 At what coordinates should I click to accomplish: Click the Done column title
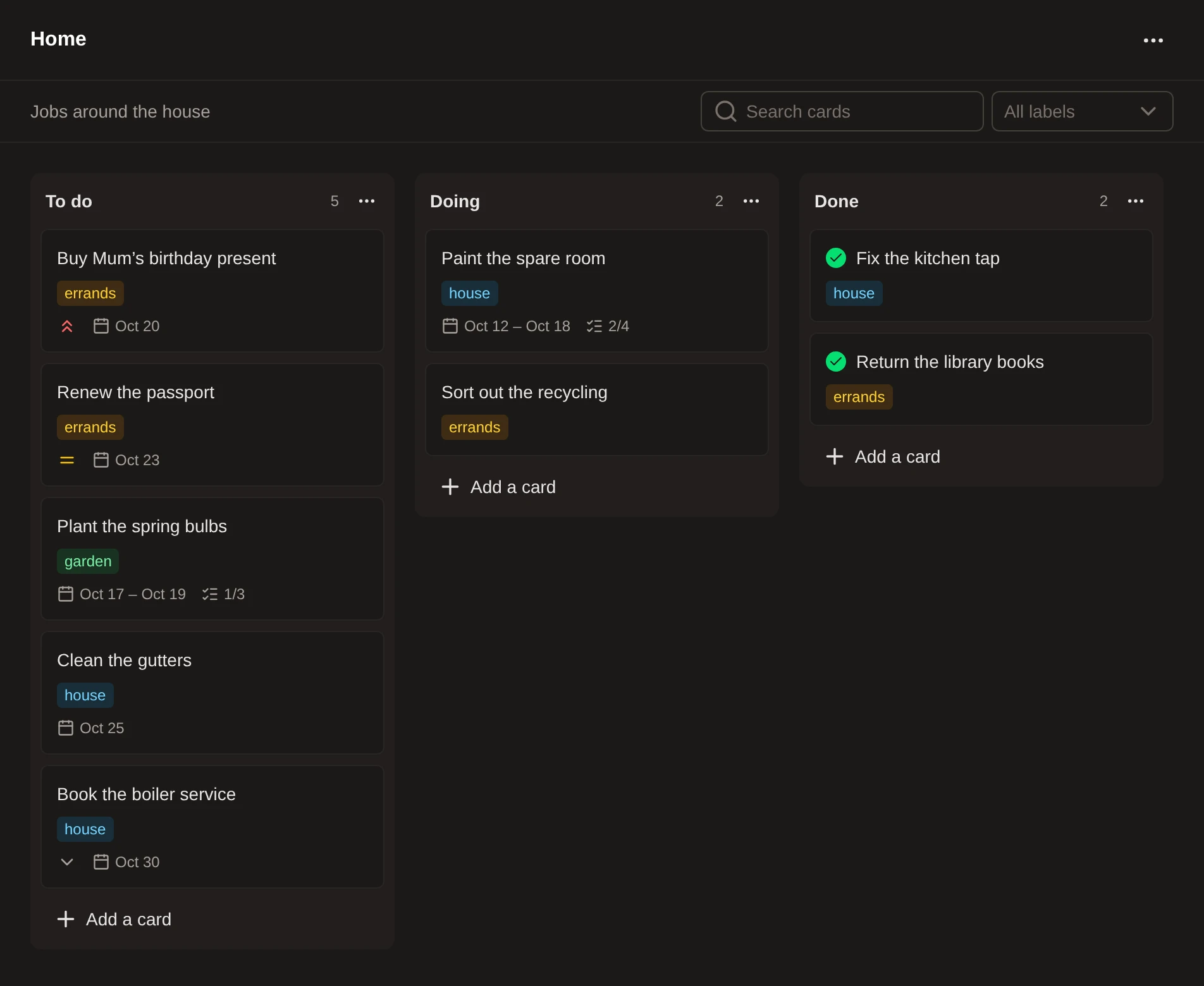click(837, 201)
